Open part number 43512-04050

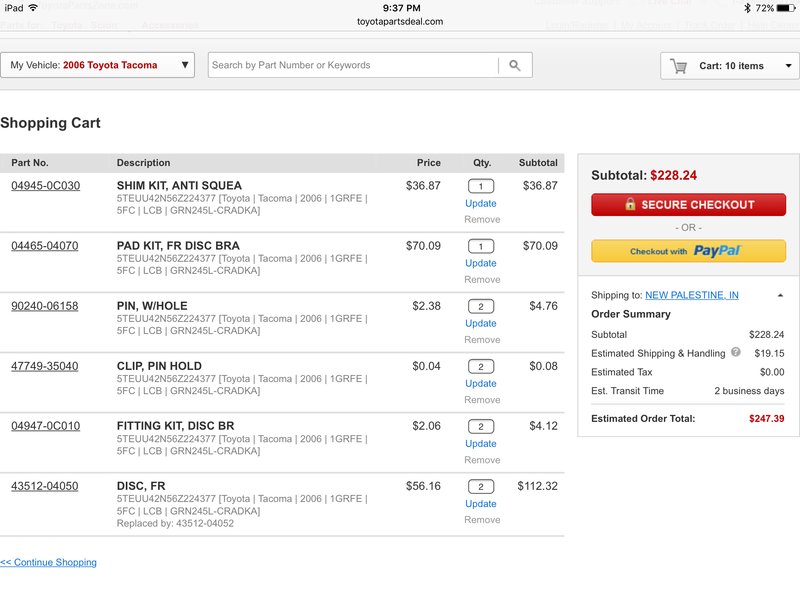(x=45, y=486)
